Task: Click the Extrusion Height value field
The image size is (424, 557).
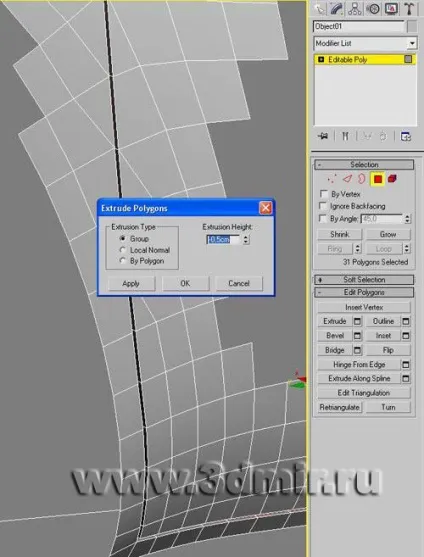Action: coord(224,239)
